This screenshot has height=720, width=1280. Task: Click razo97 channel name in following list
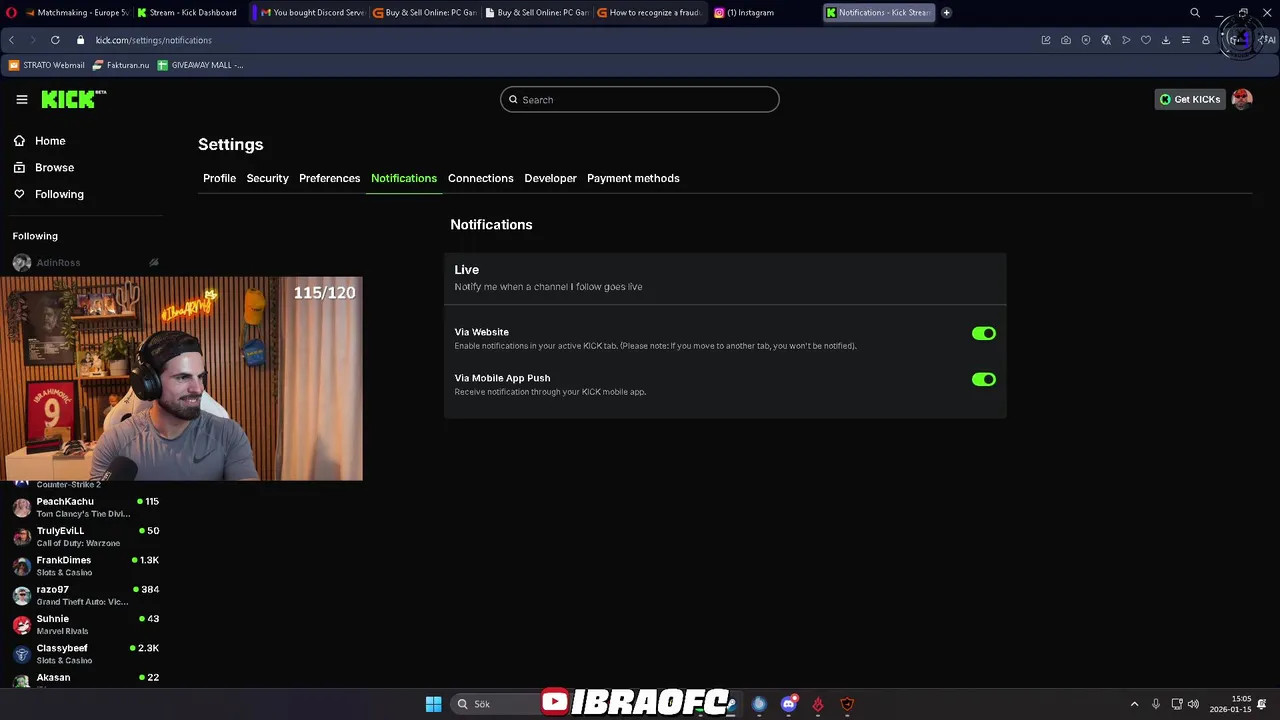tap(52, 590)
